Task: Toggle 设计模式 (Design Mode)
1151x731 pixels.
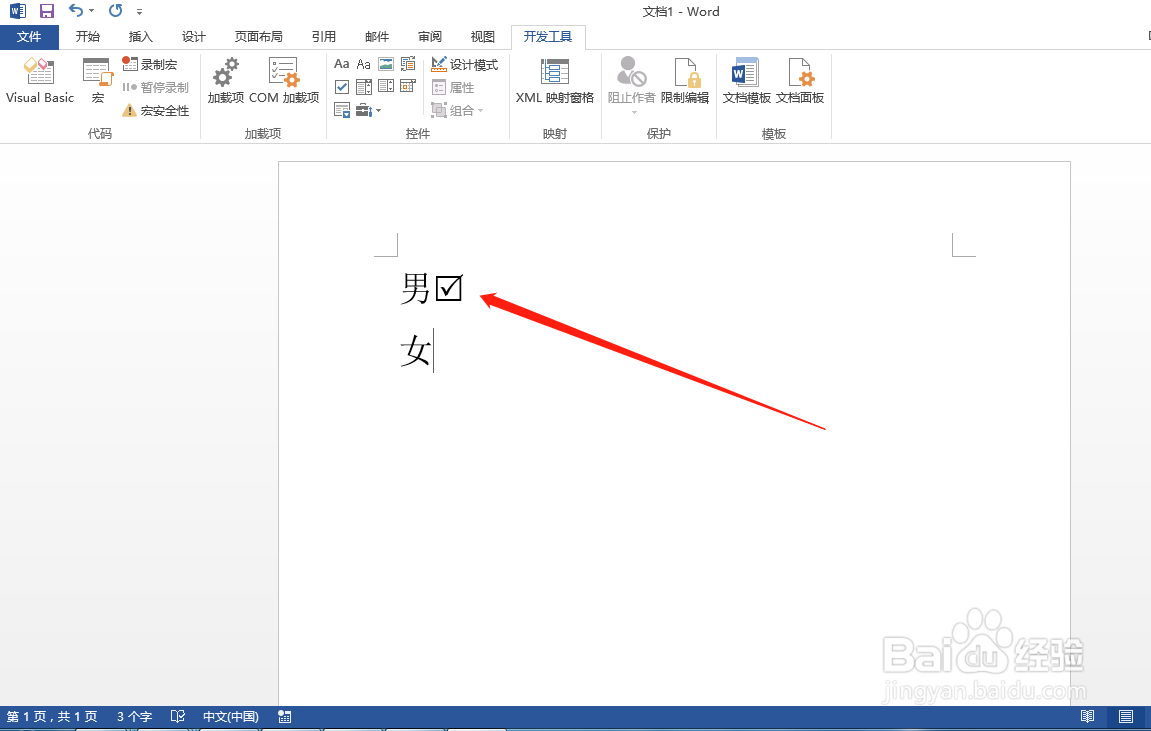Action: click(x=465, y=65)
